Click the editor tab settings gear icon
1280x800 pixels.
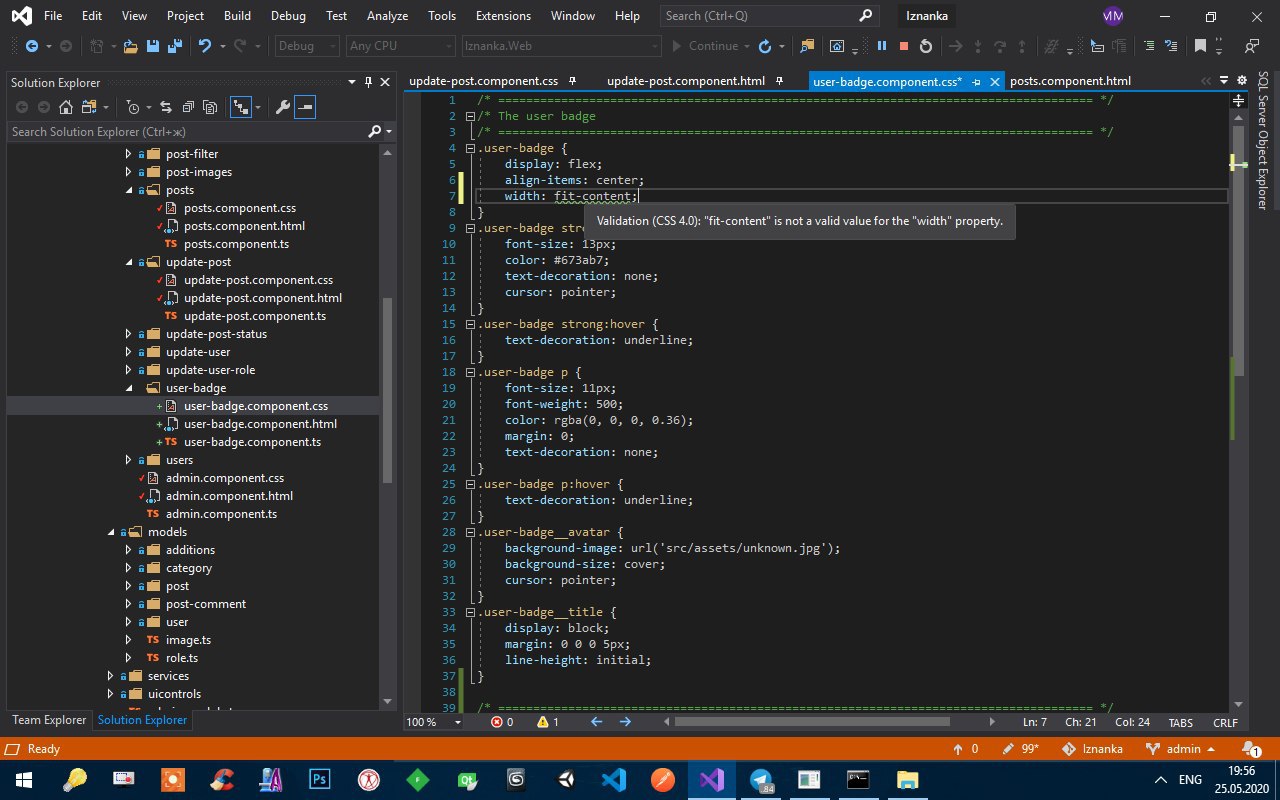click(1241, 82)
